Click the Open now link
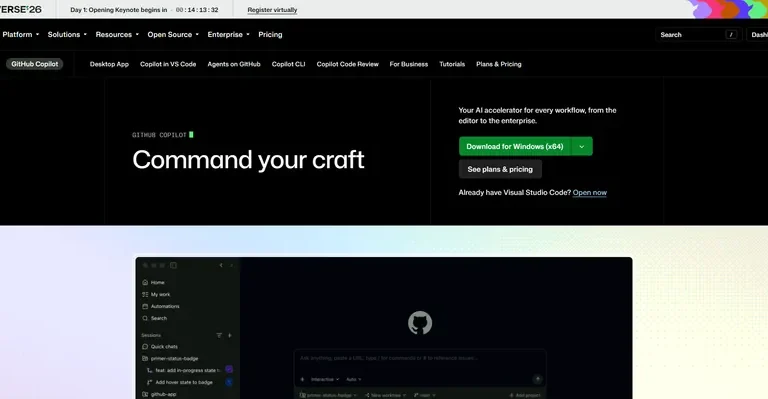 [590, 193]
